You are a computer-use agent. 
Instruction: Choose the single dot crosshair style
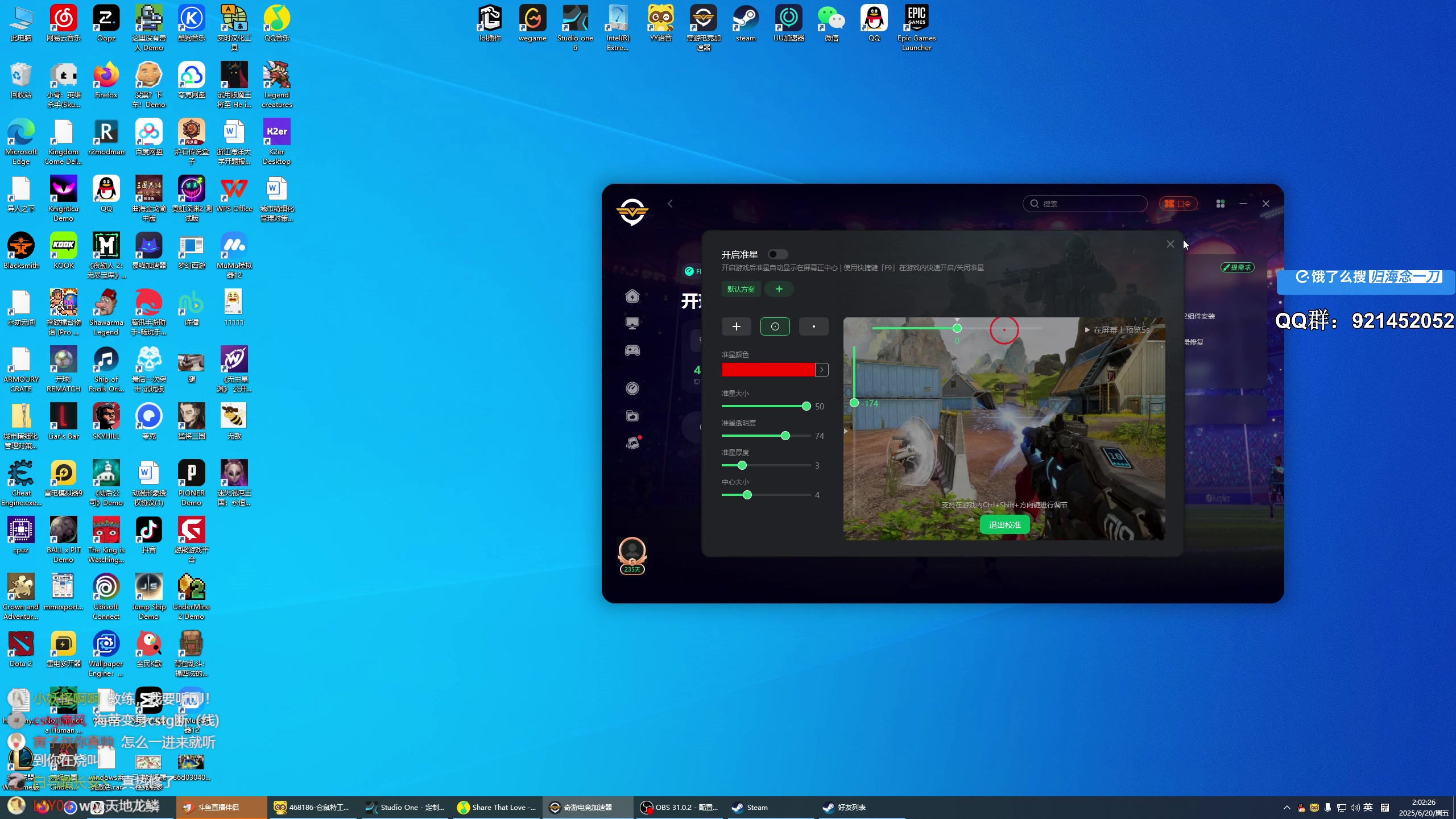click(813, 326)
